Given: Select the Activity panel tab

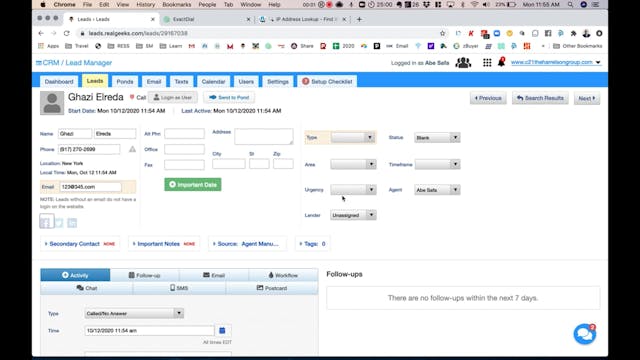Looking at the screenshot, I should pyautogui.click(x=75, y=275).
